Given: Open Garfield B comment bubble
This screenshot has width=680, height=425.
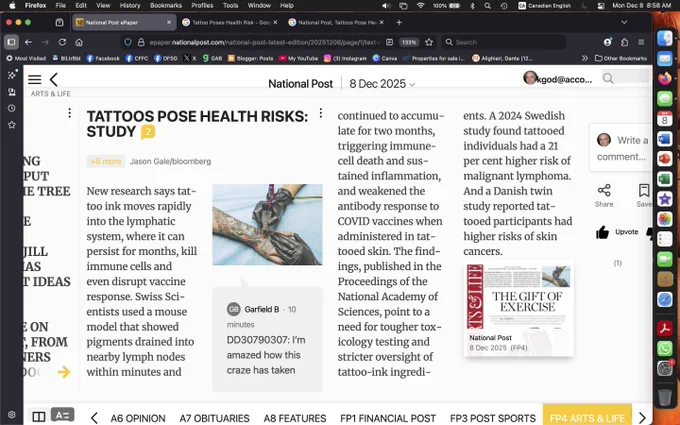Looking at the screenshot, I should tap(267, 339).
